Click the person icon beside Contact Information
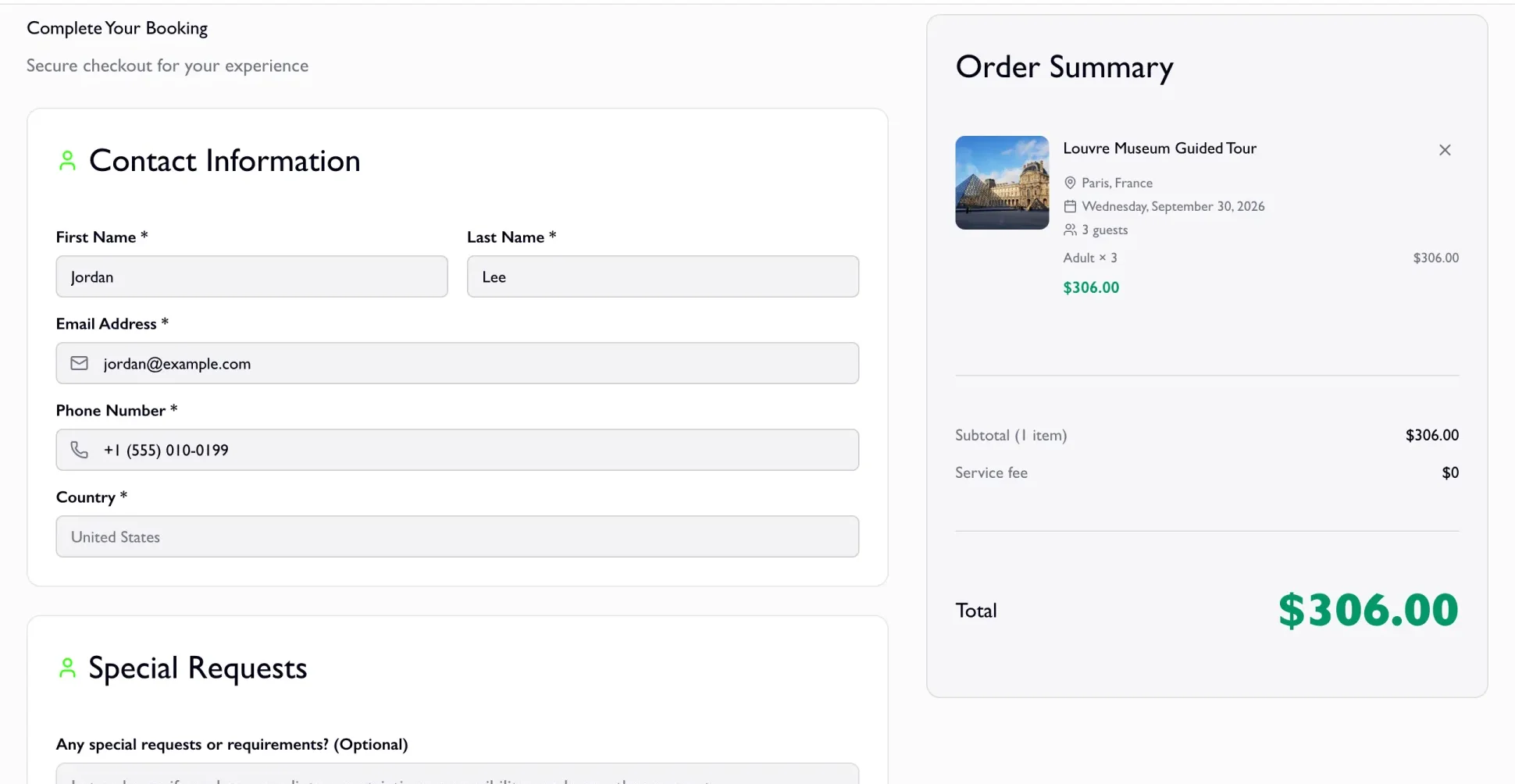Image resolution: width=1515 pixels, height=784 pixels. click(x=68, y=161)
